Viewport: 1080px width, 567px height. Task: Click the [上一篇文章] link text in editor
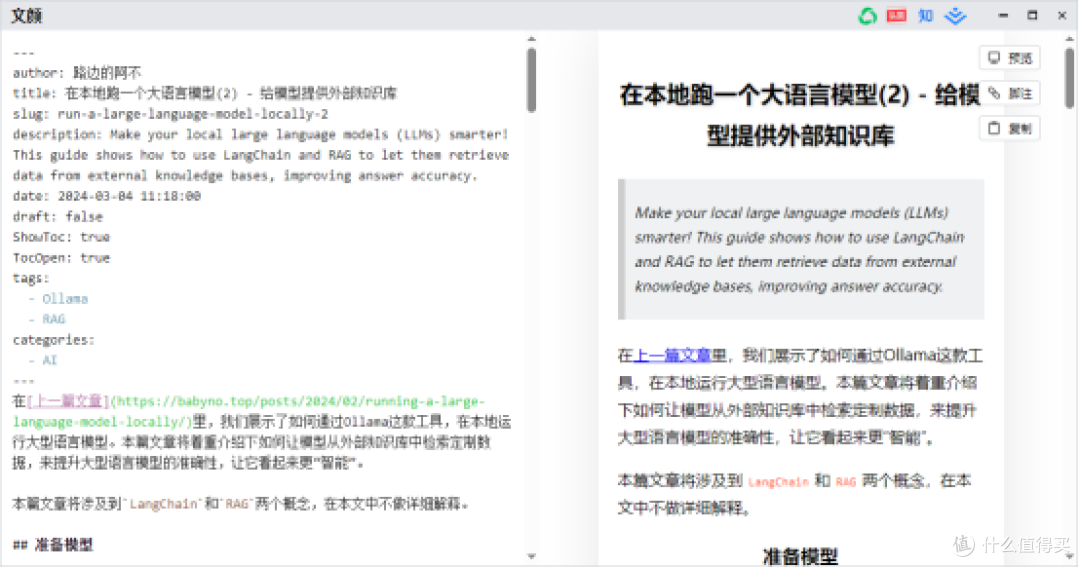pos(68,401)
